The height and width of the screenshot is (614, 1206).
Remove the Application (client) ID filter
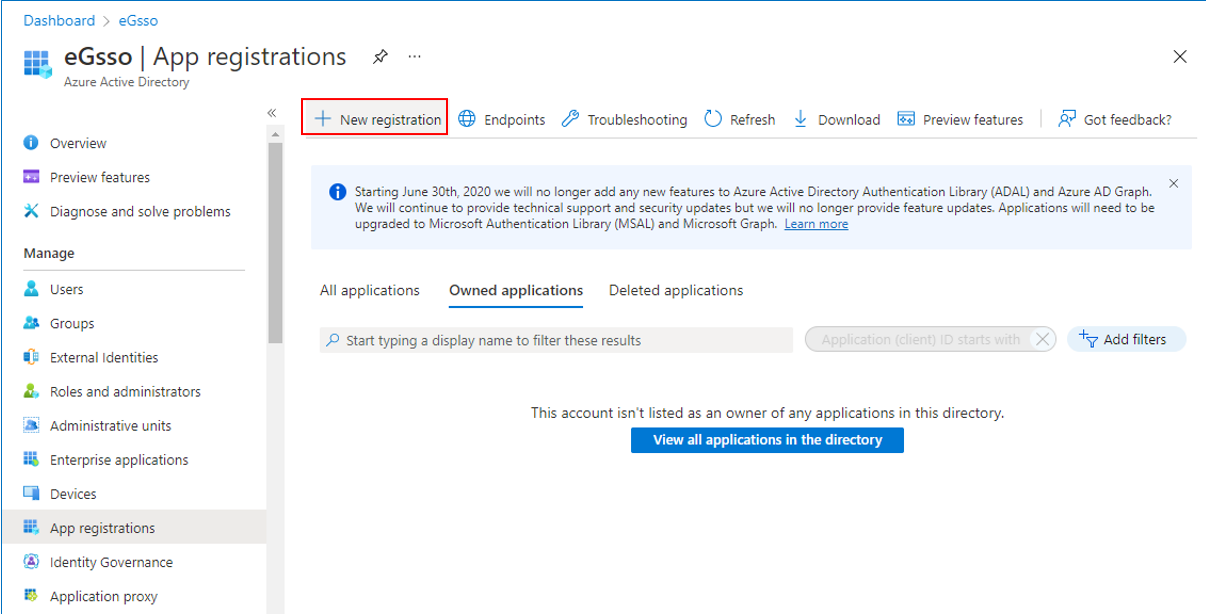1043,340
